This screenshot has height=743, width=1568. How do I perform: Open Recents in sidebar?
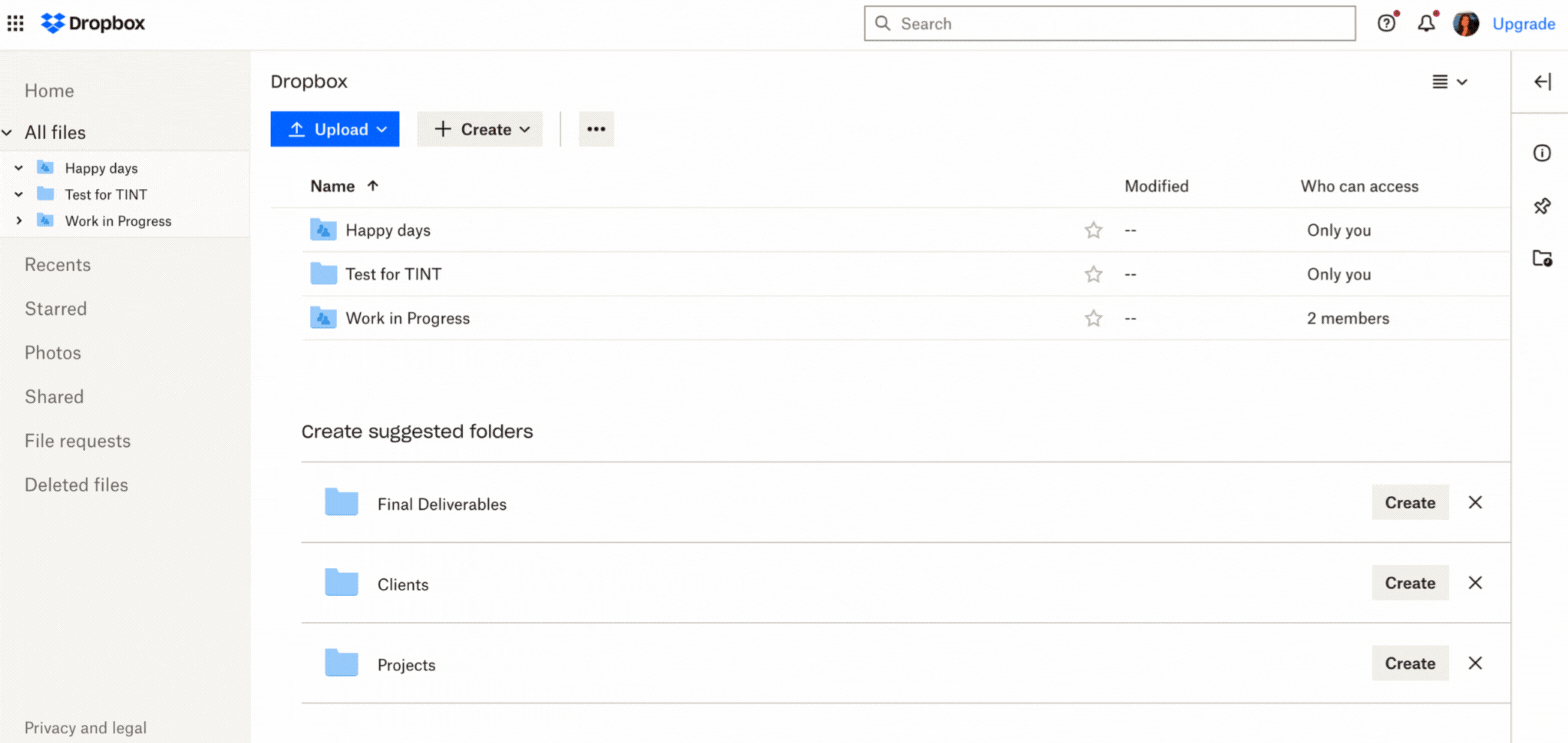(57, 265)
